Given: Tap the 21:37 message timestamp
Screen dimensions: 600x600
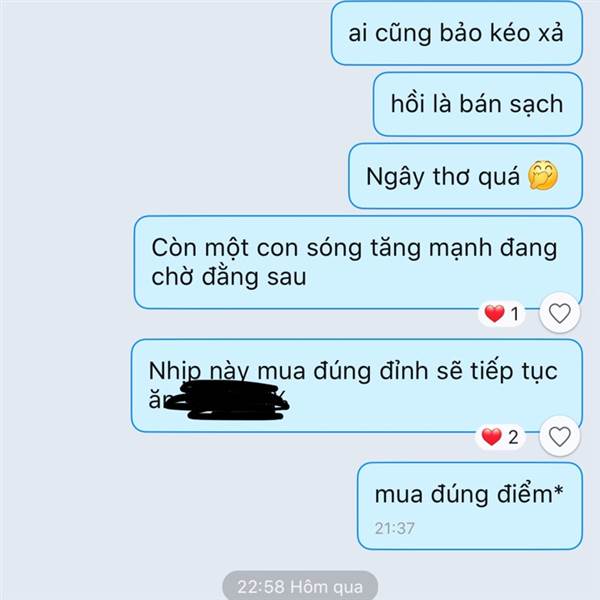Looking at the screenshot, I should 395,528.
